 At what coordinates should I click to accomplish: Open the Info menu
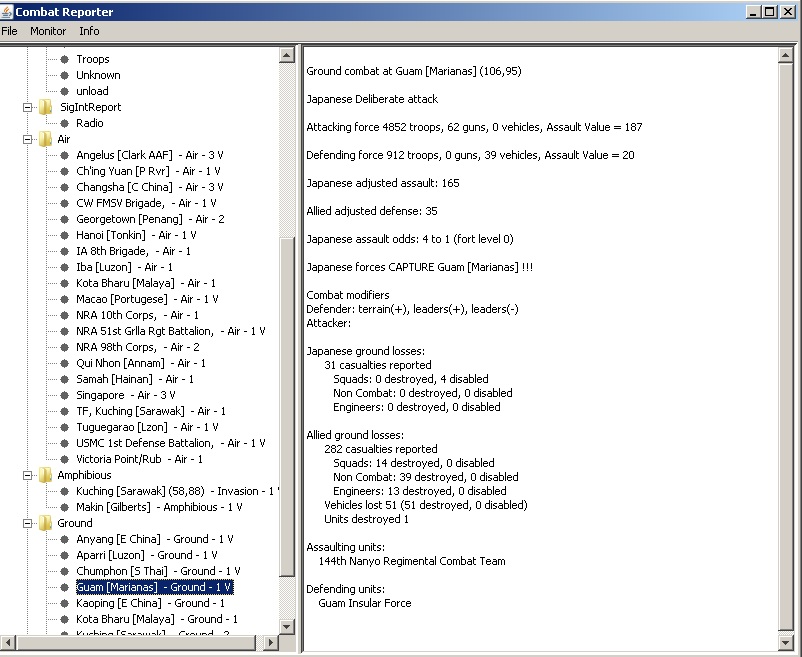(89, 31)
